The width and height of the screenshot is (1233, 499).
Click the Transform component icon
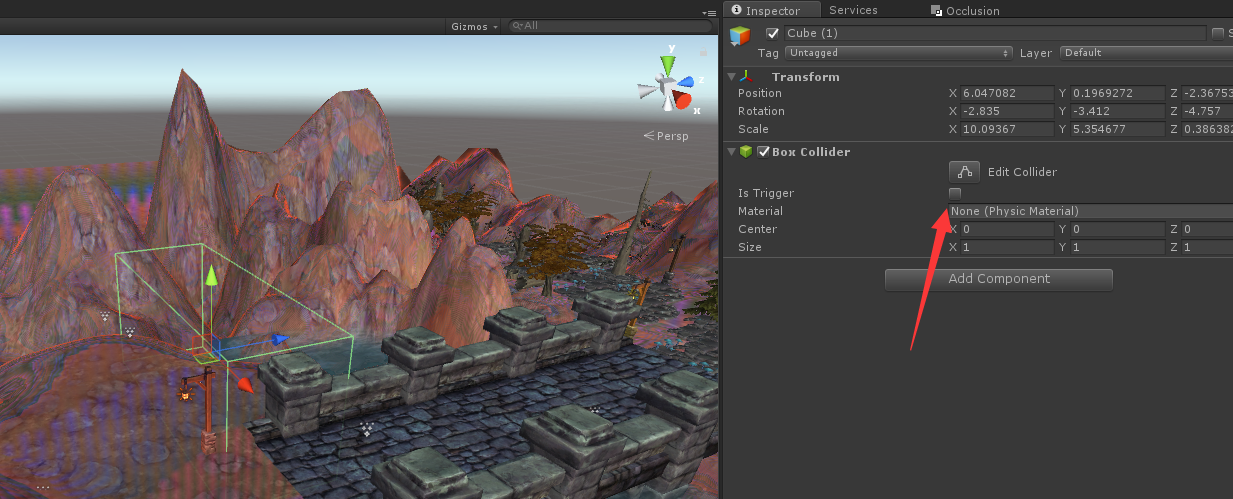click(746, 77)
